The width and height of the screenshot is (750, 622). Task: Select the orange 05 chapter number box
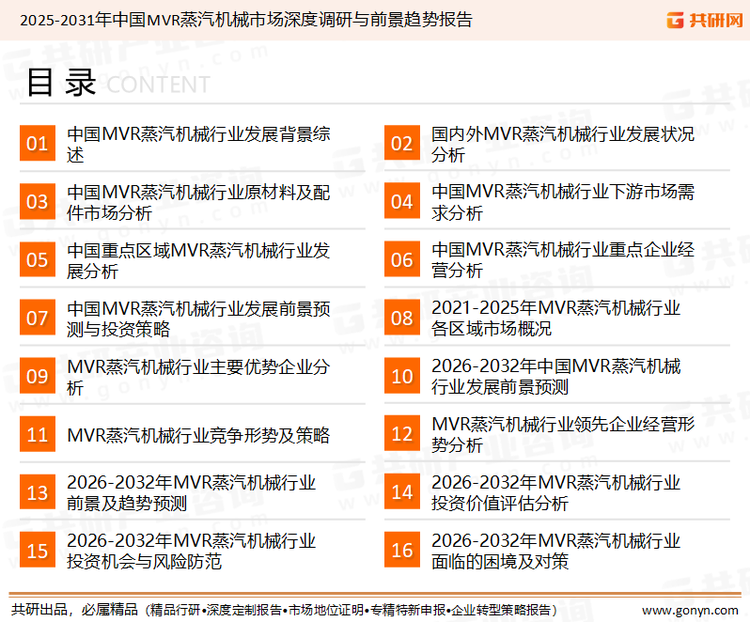click(x=37, y=259)
